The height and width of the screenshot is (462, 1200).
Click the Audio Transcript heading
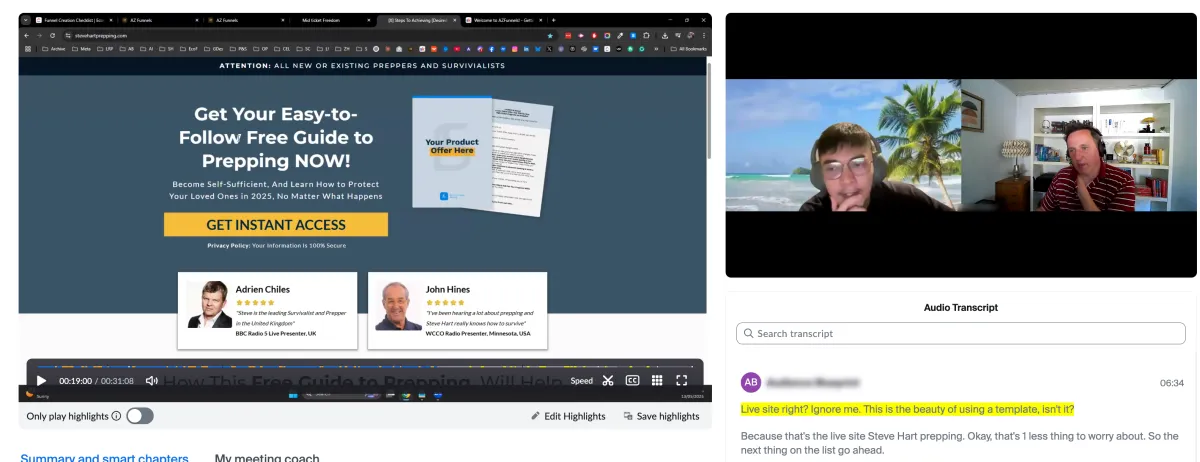tap(960, 308)
